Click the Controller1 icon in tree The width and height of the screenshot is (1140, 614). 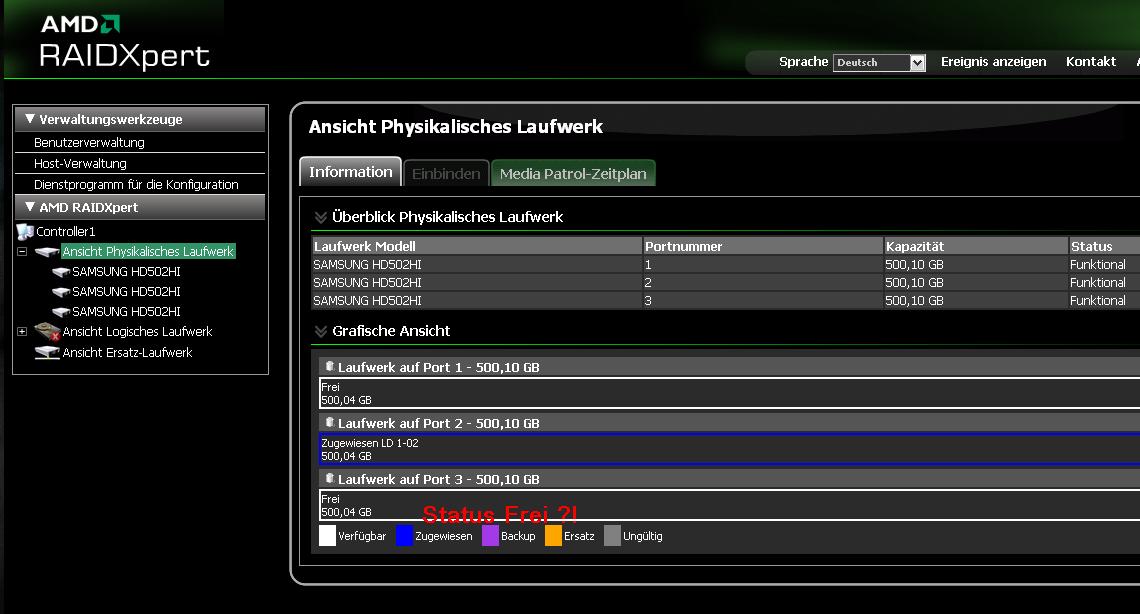pyautogui.click(x=25, y=232)
